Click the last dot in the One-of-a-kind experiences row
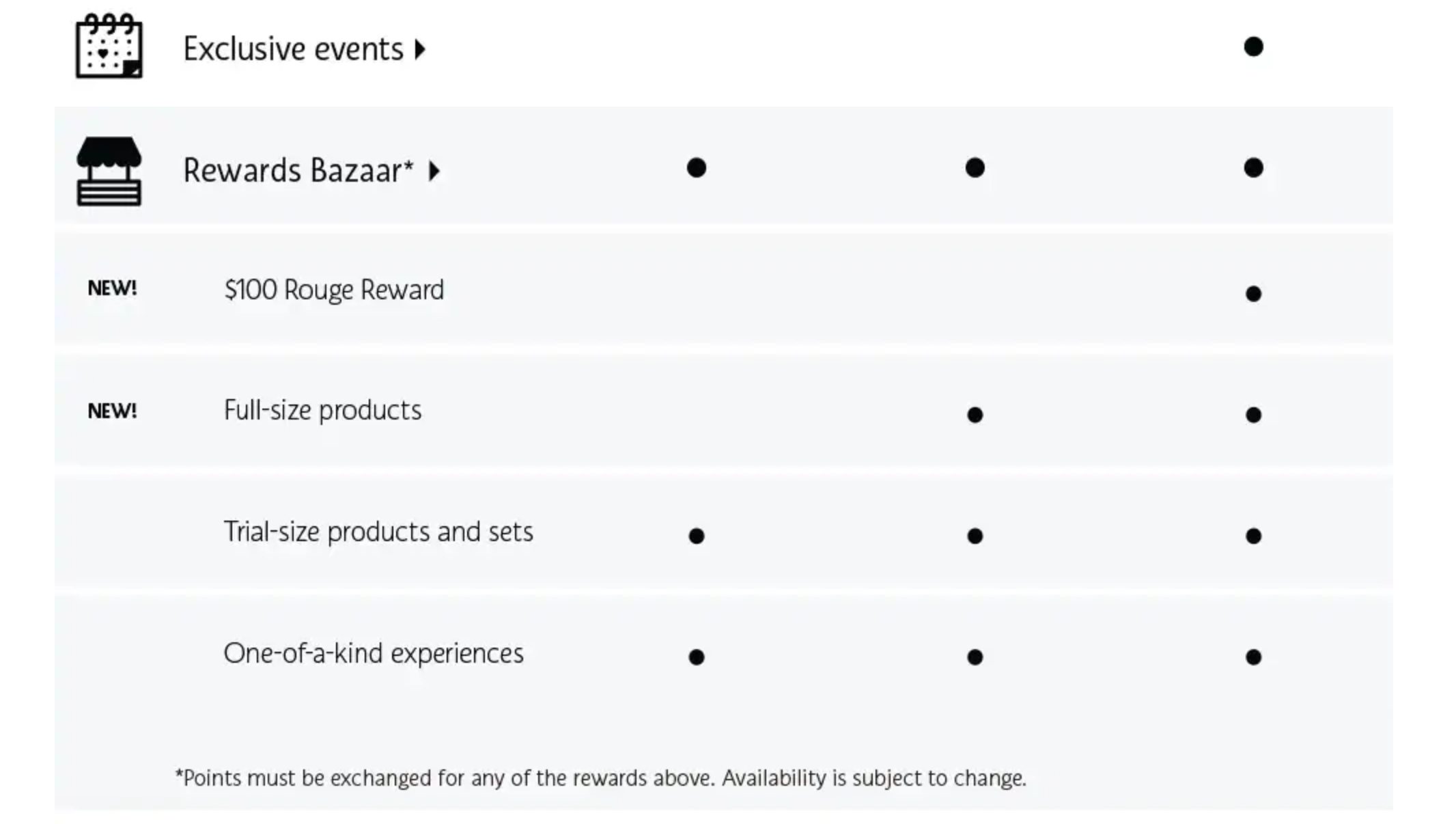The width and height of the screenshot is (1456, 824). (x=1253, y=657)
